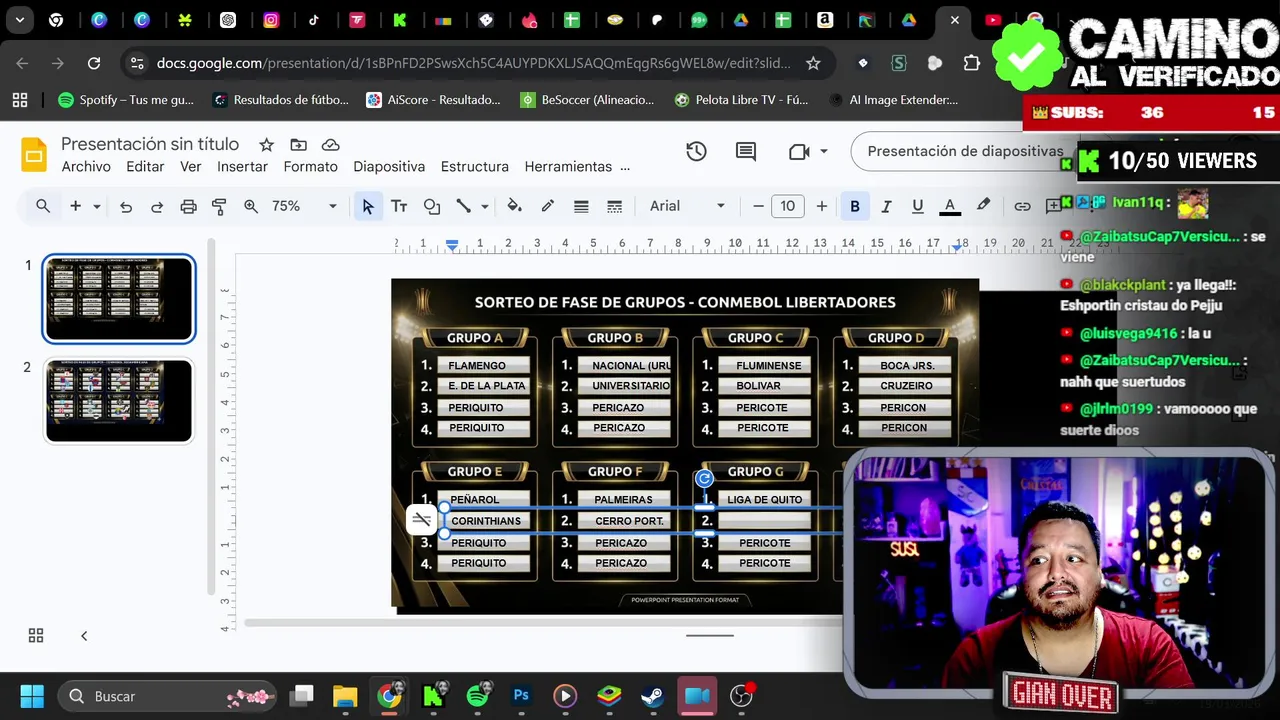1280x720 pixels.
Task: Click the zoom magnifier icon
Action: [251, 207]
